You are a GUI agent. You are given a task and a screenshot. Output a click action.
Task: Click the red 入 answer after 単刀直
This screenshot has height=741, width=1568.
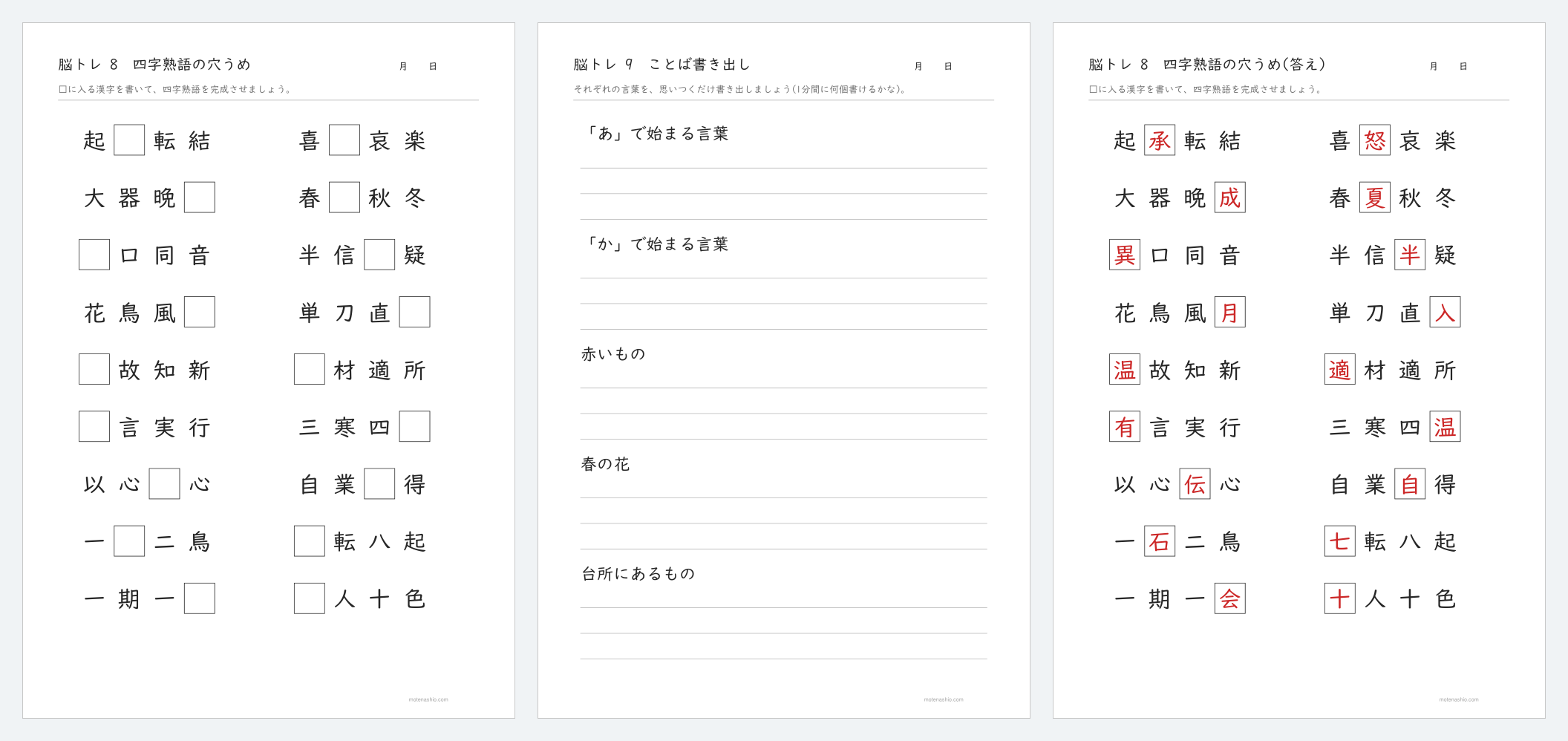click(1445, 312)
